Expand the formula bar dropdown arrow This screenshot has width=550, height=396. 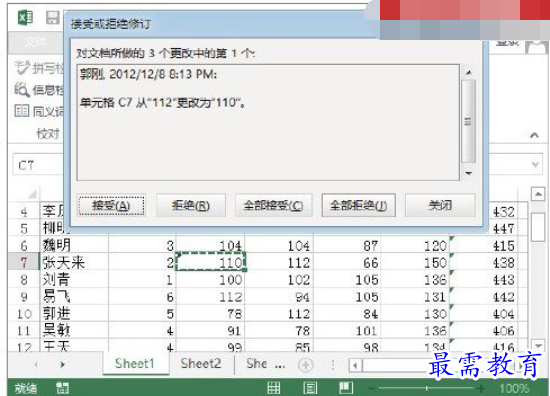(535, 164)
